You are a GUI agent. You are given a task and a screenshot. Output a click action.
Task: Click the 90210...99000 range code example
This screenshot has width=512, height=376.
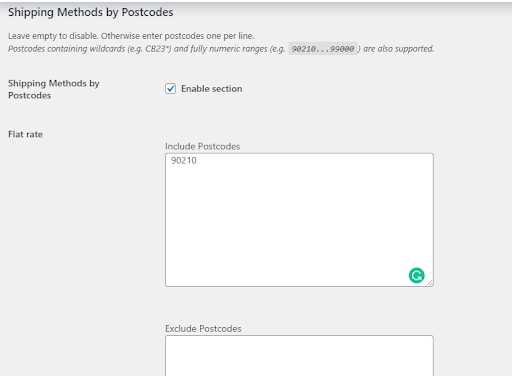point(323,49)
